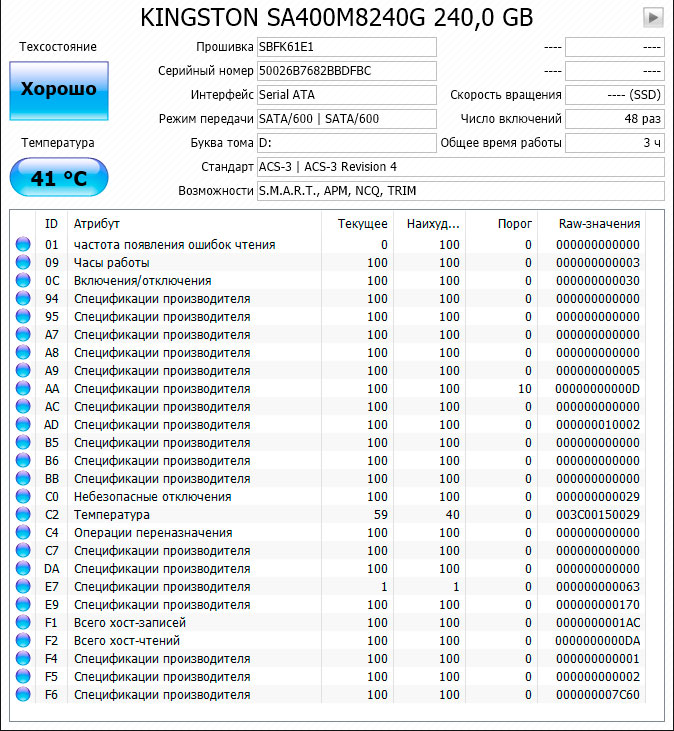674x731 pixels.
Task: Click raw value 00000000000D
Action: 598,389
